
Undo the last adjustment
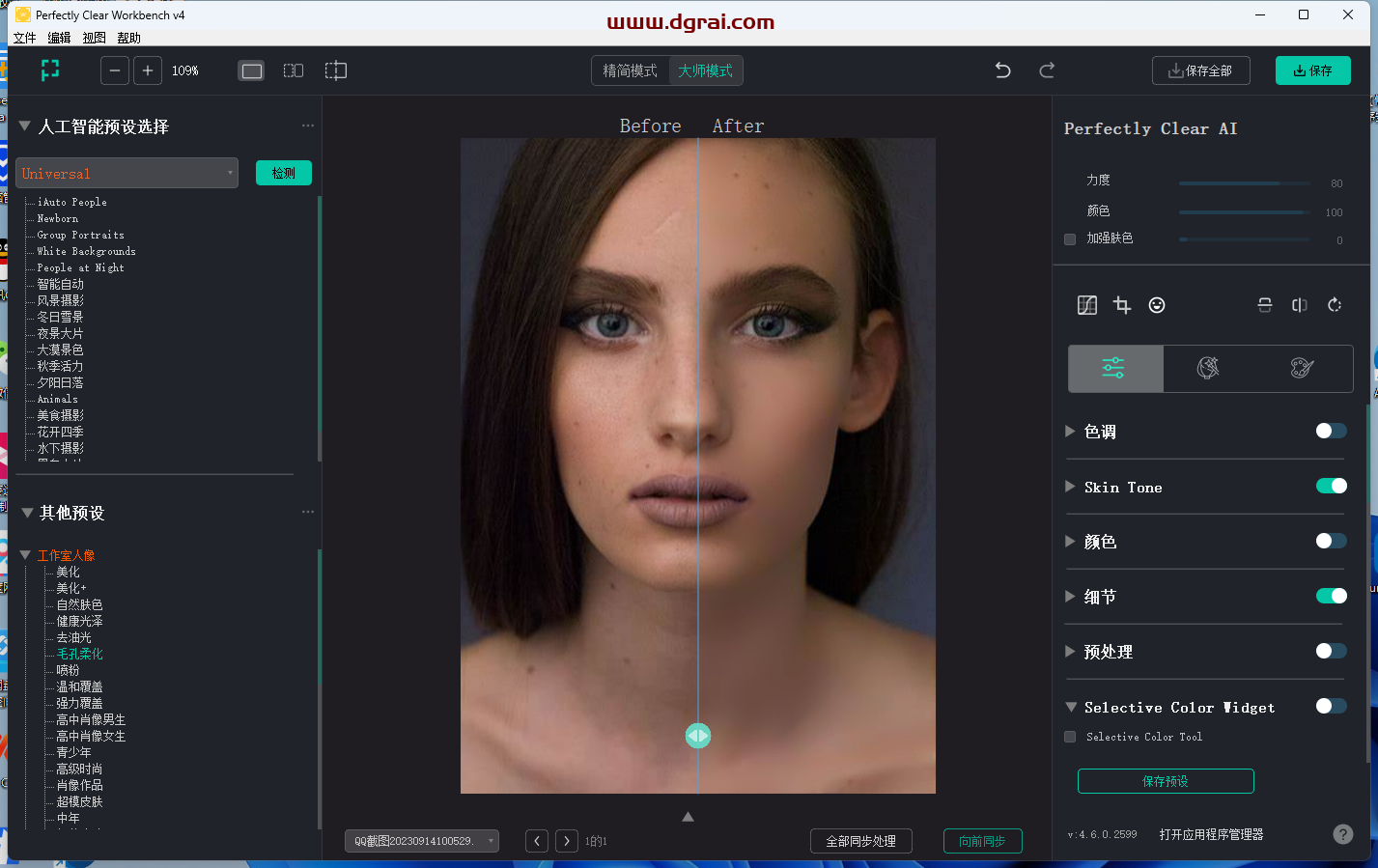(1003, 70)
